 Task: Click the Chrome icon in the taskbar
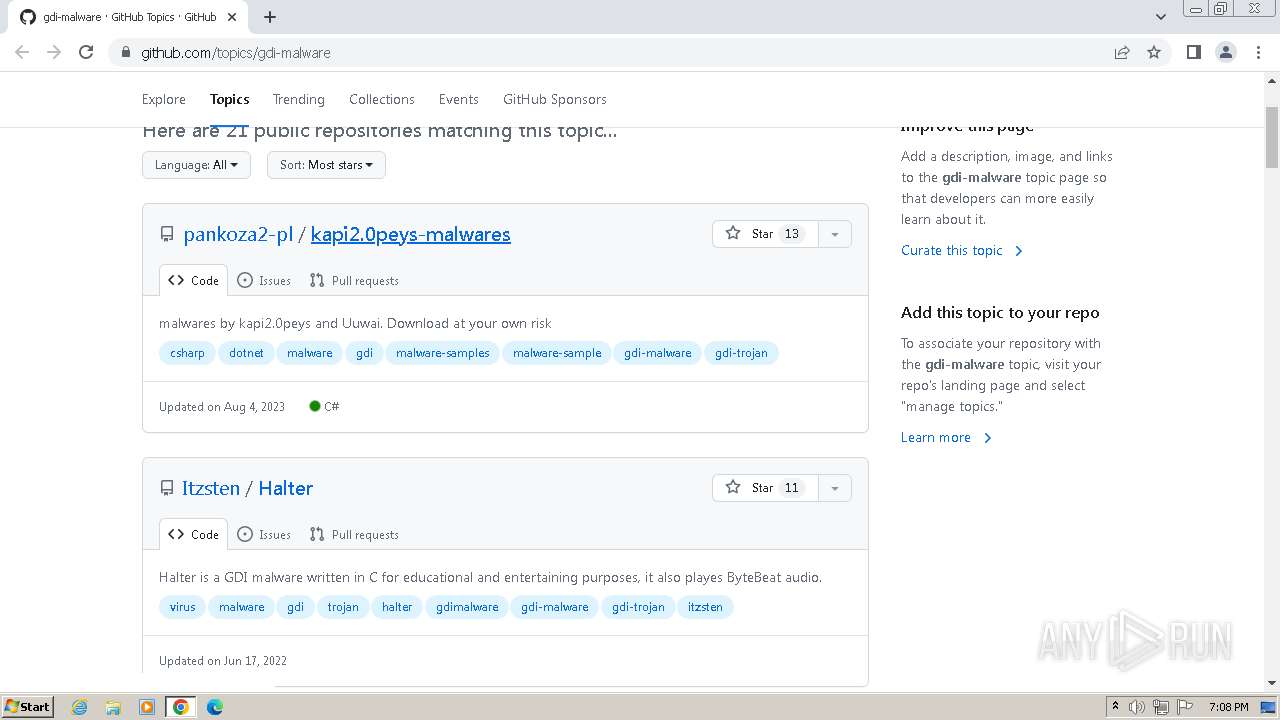pyautogui.click(x=181, y=707)
